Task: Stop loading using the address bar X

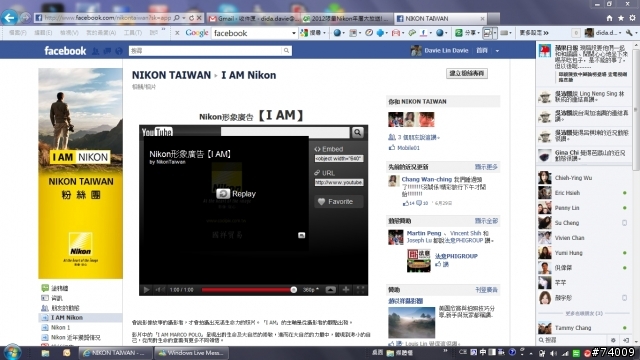Action: pyautogui.click(x=199, y=18)
